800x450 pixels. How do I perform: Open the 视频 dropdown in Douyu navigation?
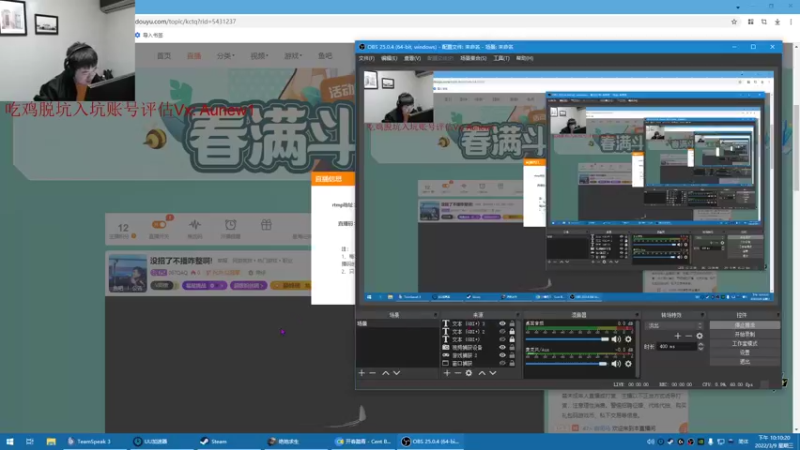259,56
